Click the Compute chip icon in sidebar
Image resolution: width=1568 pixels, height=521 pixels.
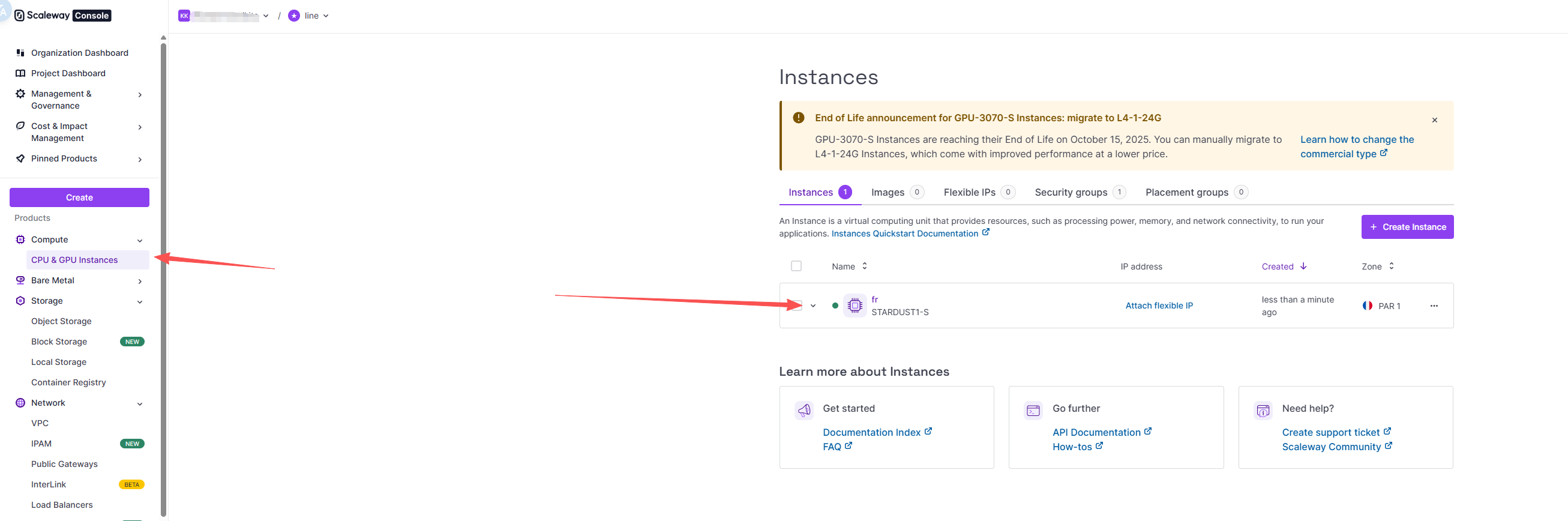(20, 240)
